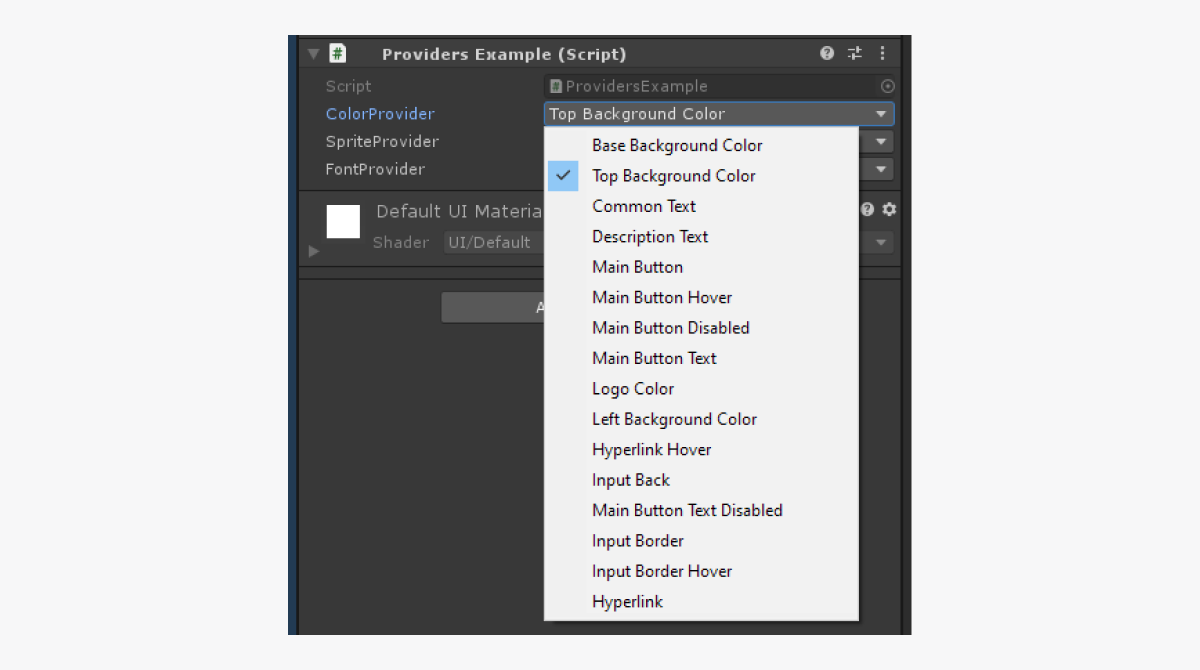Choose the checked Top Background Color item
The height and width of the screenshot is (670, 1200).
tap(673, 176)
